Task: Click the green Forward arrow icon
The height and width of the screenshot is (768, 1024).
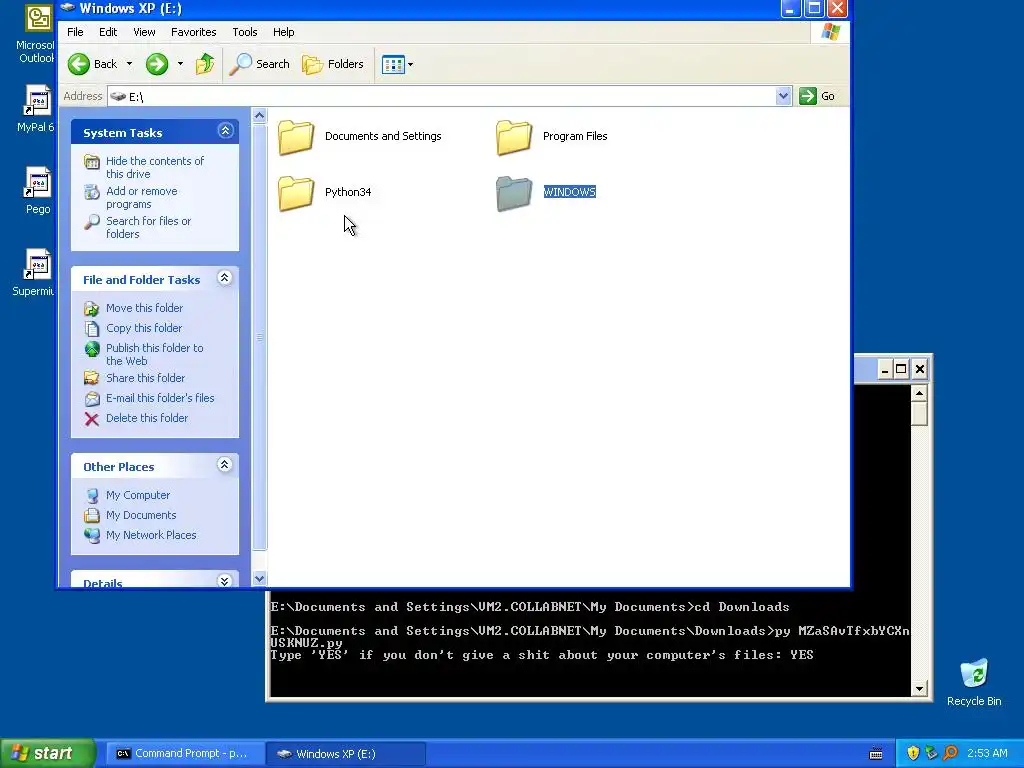Action: (157, 64)
